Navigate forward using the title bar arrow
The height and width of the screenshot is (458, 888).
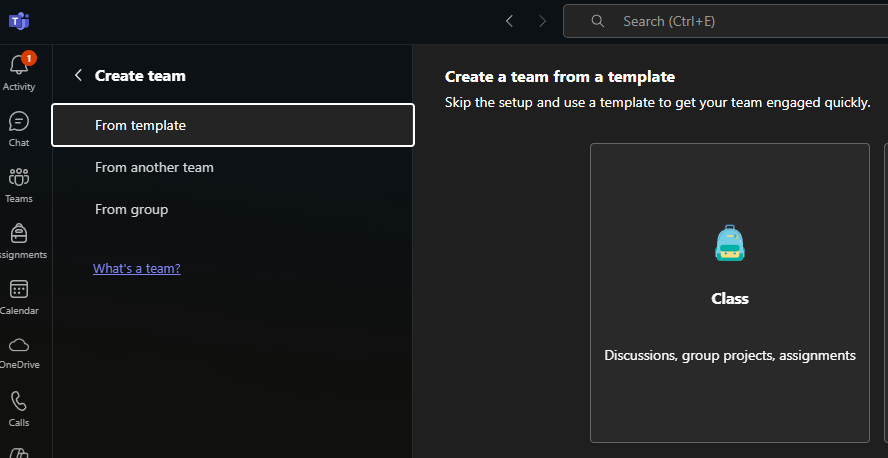click(x=542, y=21)
